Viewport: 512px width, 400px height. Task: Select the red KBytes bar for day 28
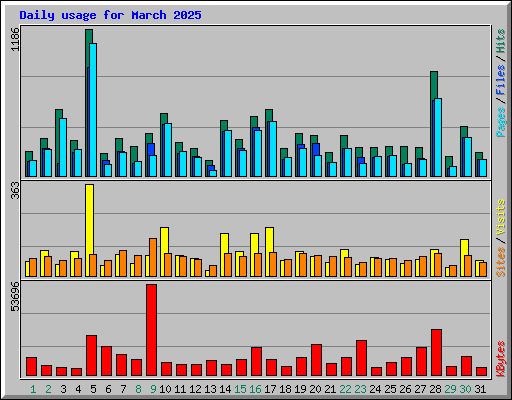tap(436, 353)
